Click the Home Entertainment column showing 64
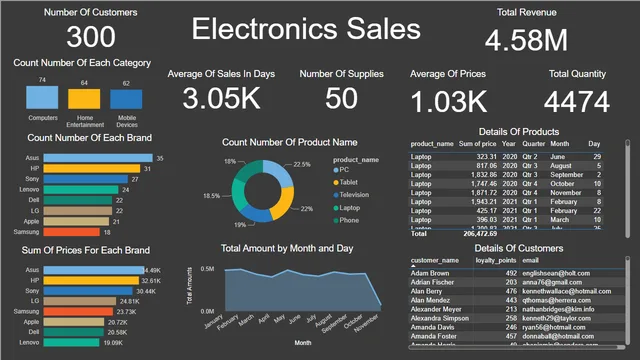 tap(84, 99)
